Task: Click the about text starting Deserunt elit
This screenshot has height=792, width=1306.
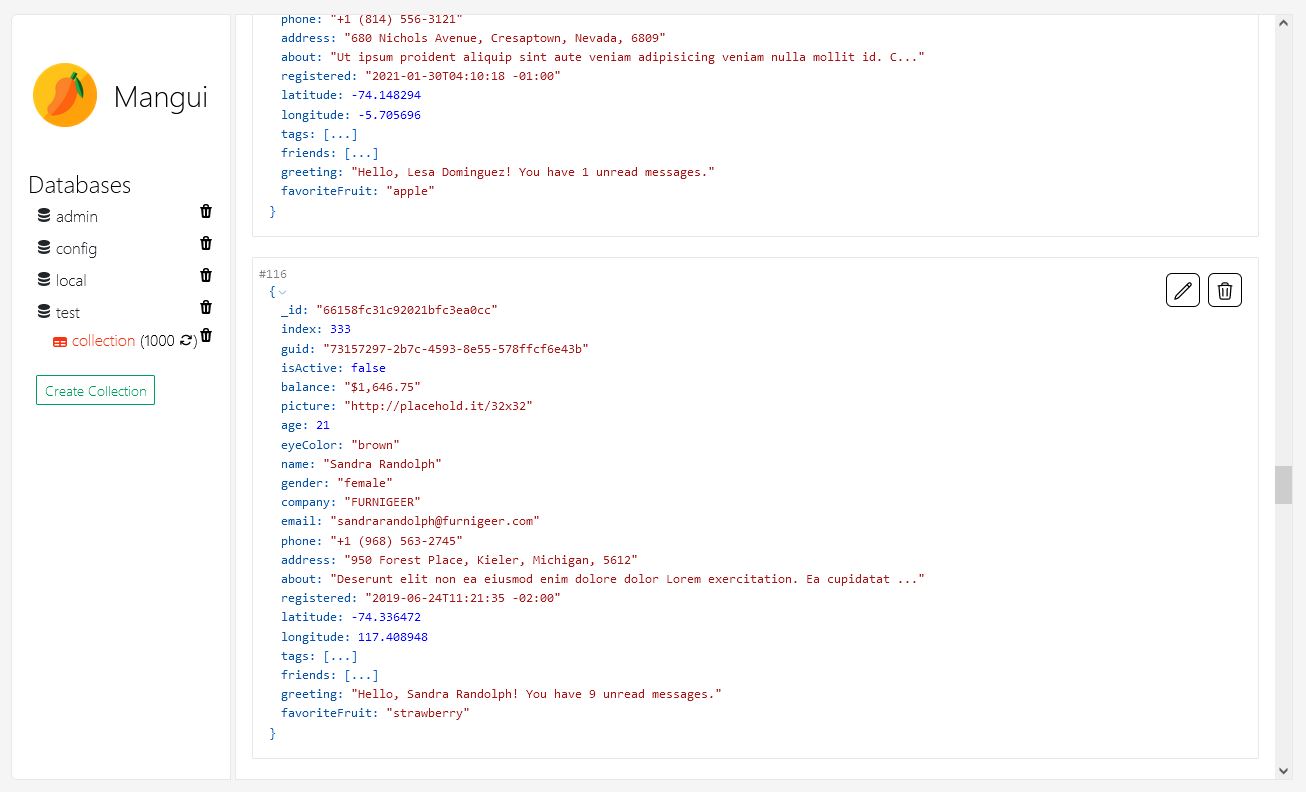Action: [x=627, y=578]
